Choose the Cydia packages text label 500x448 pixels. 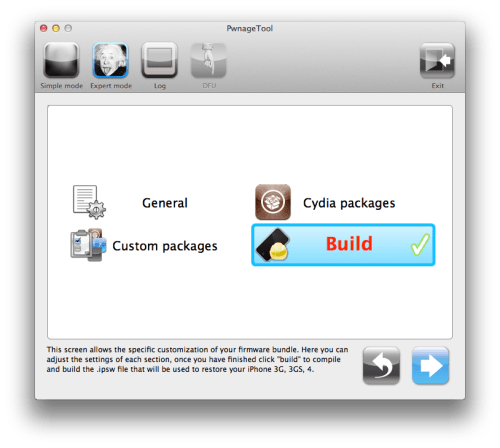[349, 203]
